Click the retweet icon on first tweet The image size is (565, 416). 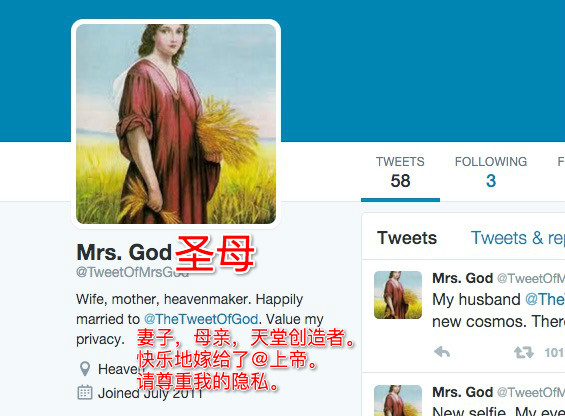pyautogui.click(x=523, y=352)
